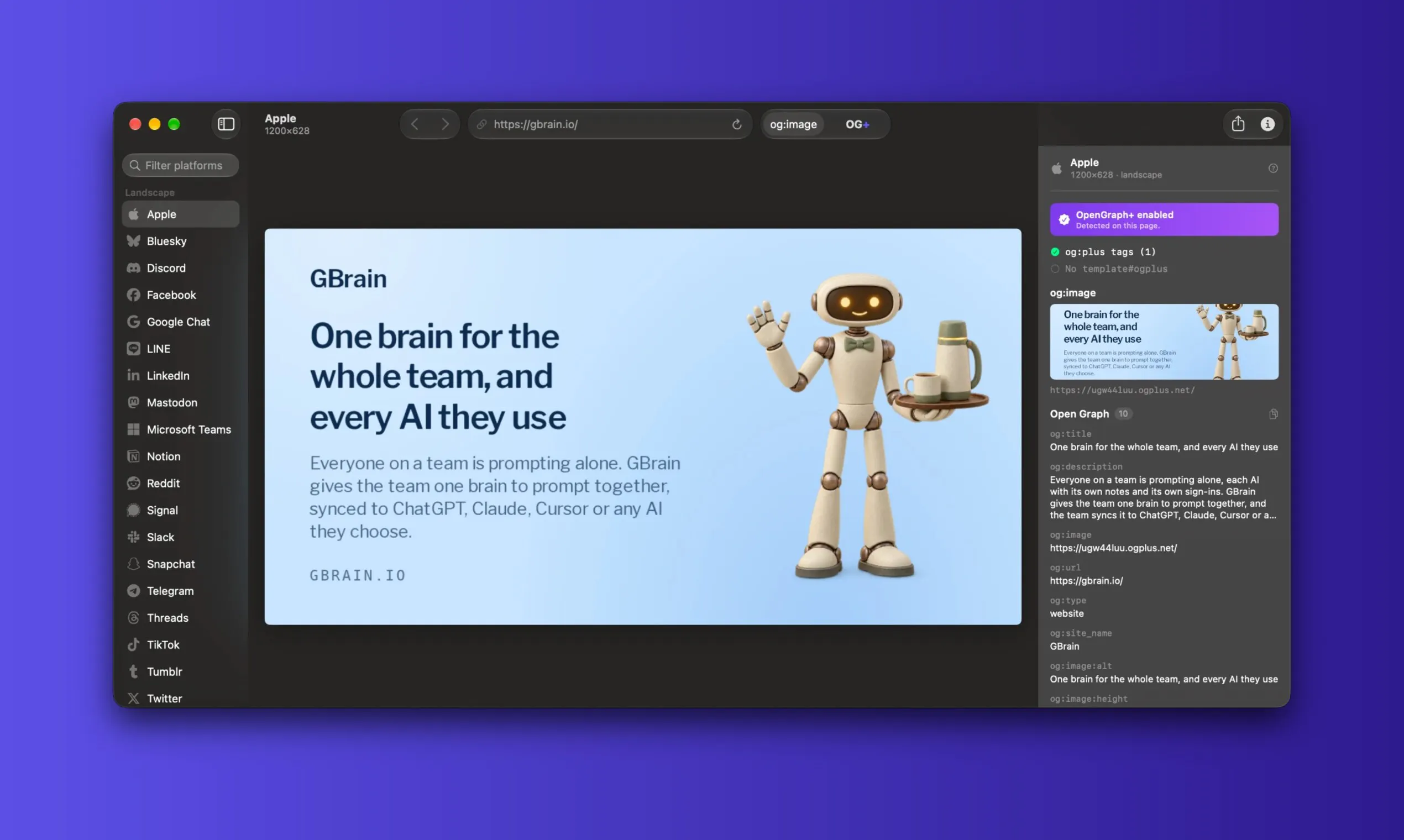
Task: Reload the gbrain.io URL
Action: point(736,124)
